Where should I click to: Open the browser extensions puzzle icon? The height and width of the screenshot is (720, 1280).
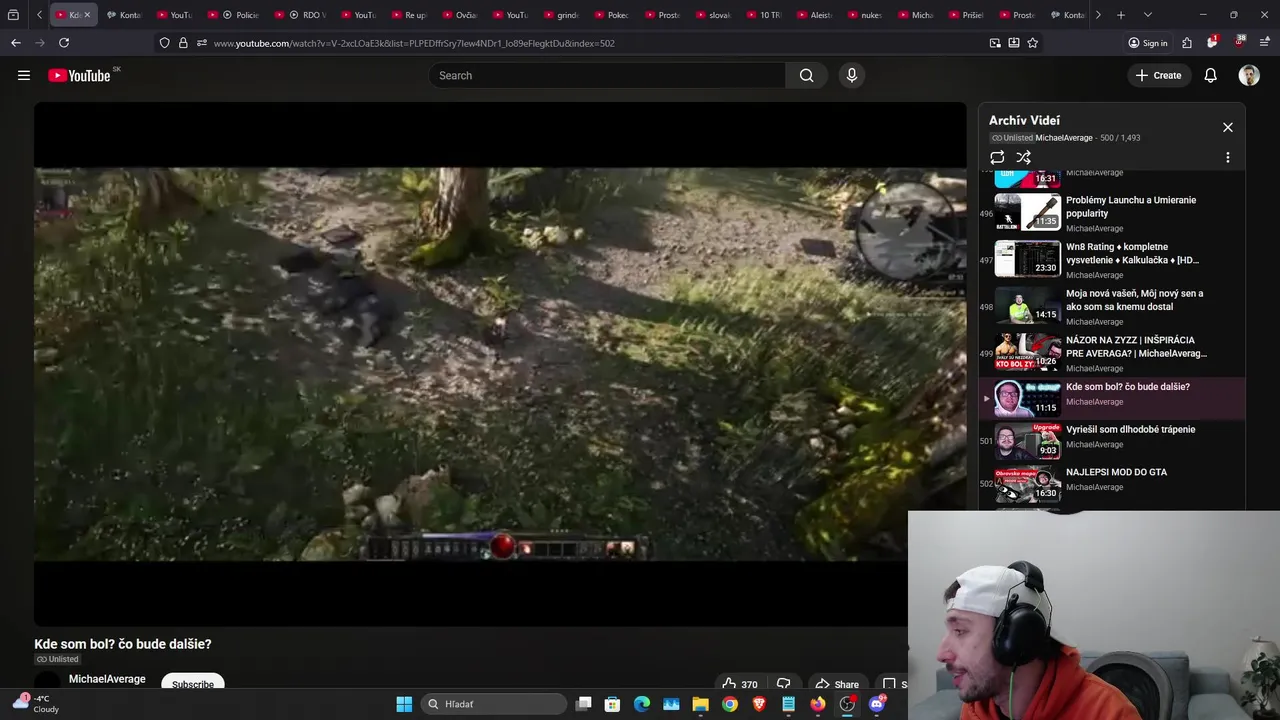(x=1187, y=43)
